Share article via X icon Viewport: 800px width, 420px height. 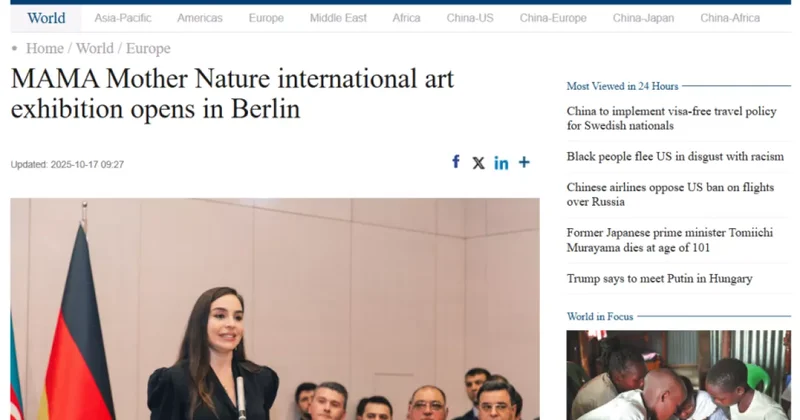(478, 163)
